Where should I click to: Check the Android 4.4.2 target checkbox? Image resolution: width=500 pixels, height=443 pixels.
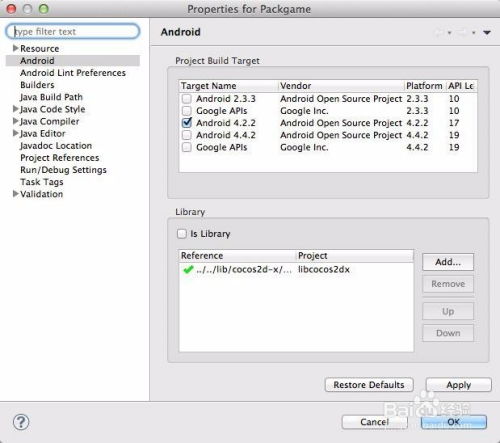click(x=187, y=135)
